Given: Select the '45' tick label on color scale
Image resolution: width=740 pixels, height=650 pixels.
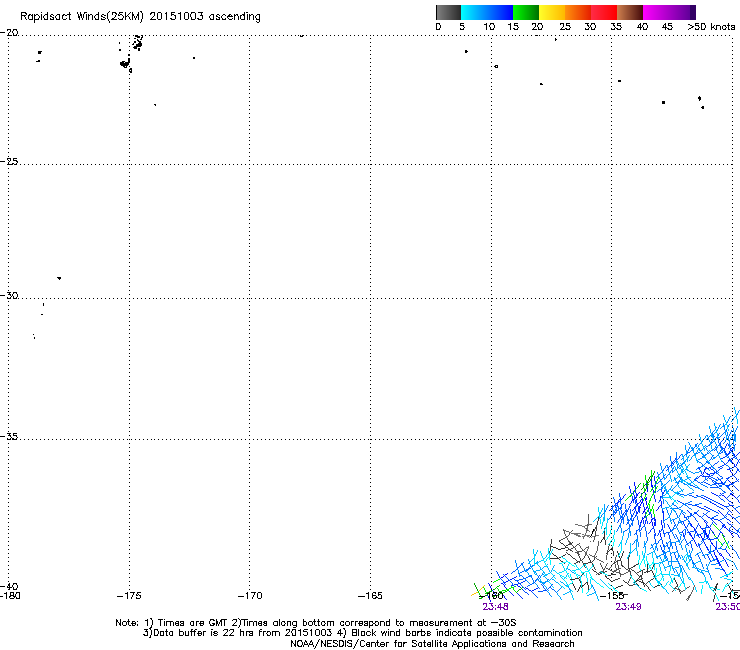Looking at the screenshot, I should click(667, 27).
